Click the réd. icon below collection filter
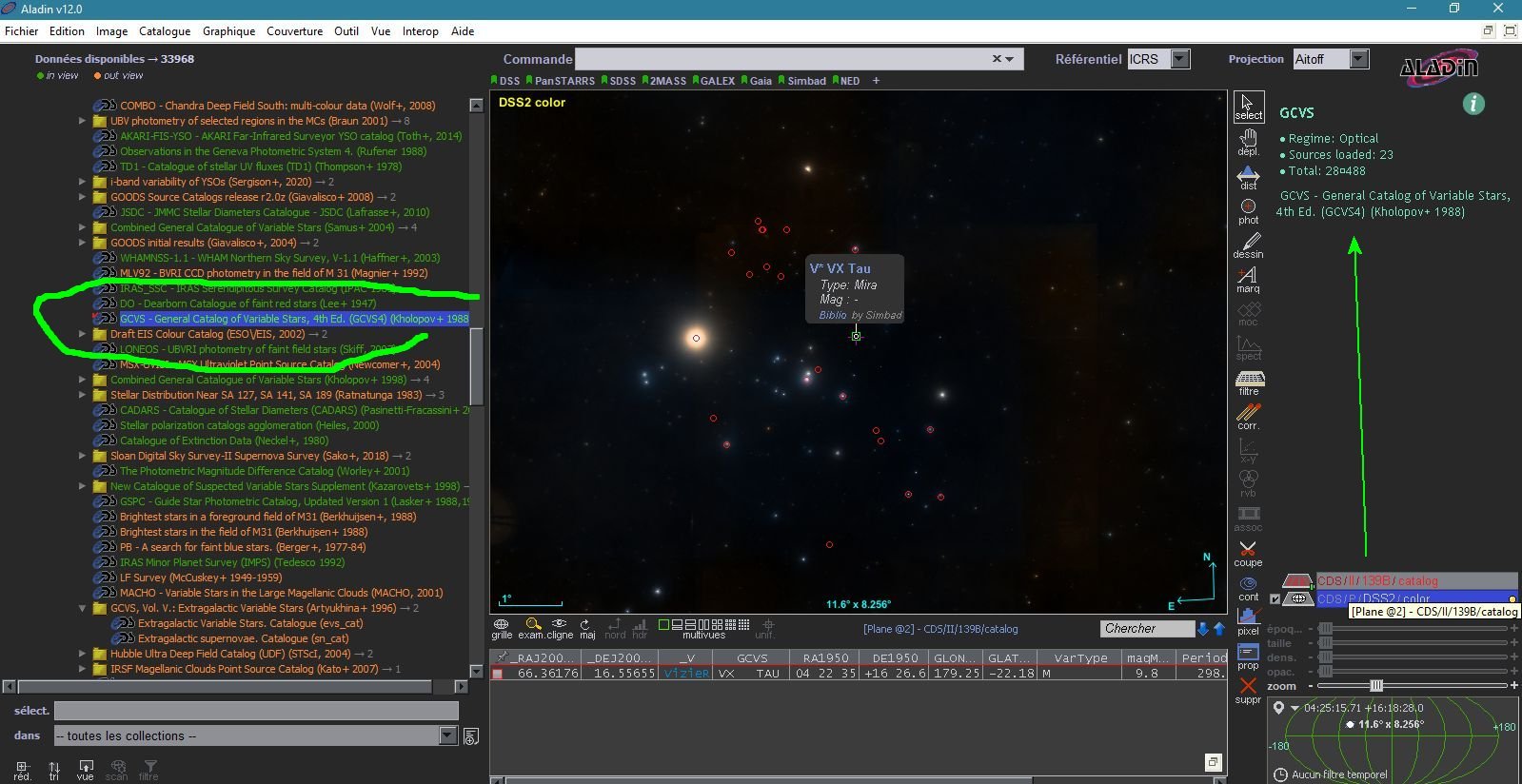The height and width of the screenshot is (784, 1522). tap(23, 770)
